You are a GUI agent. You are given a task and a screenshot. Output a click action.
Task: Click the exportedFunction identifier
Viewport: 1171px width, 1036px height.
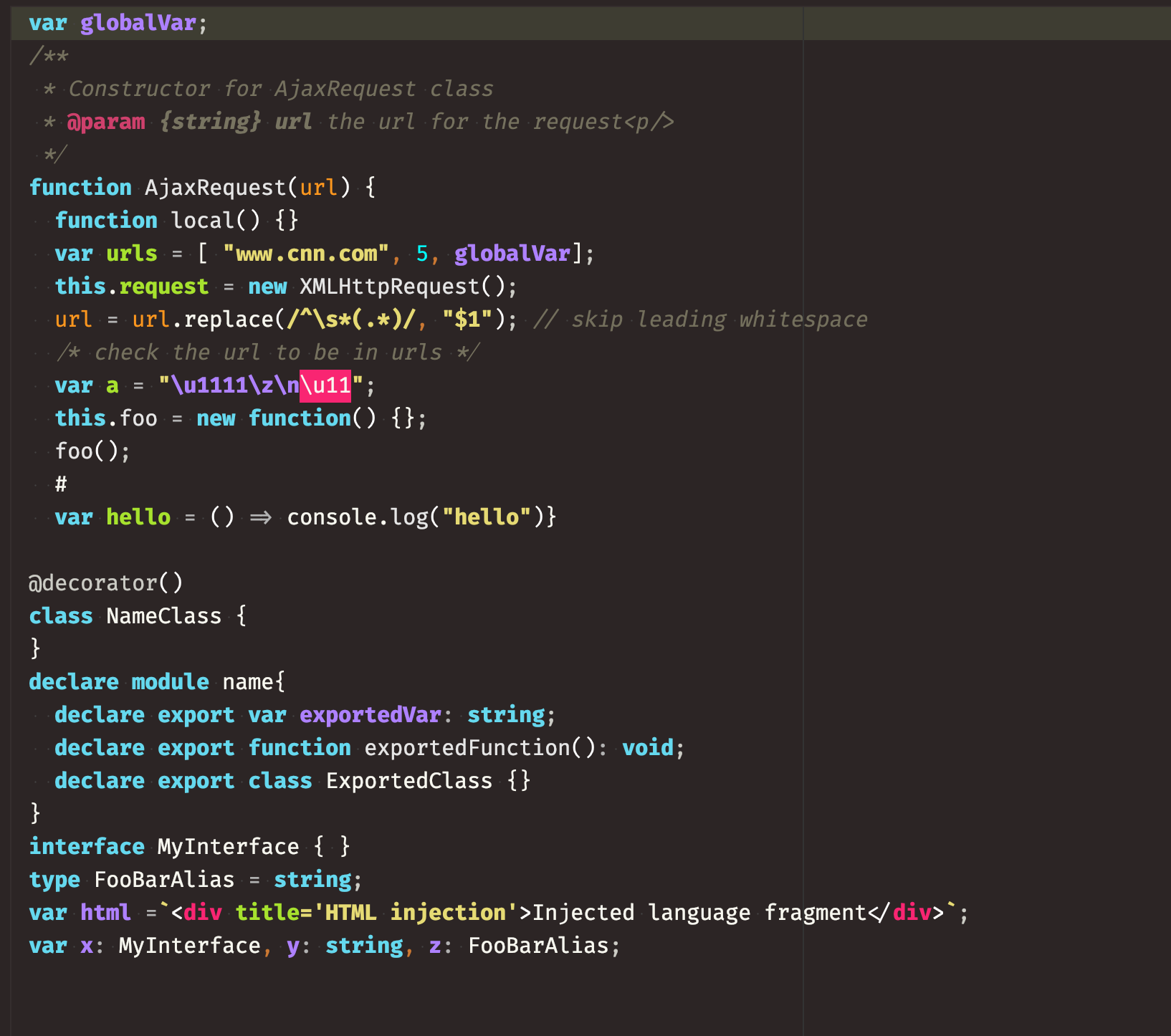467,748
